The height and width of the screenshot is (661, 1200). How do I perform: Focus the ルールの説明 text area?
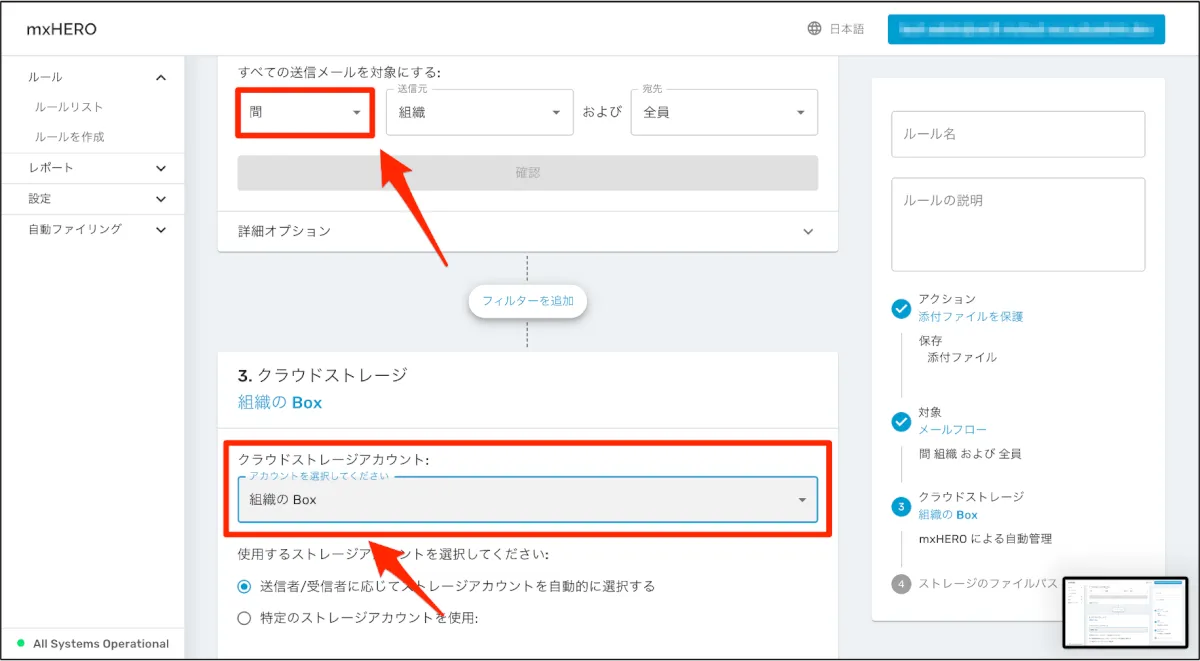[x=1018, y=225]
